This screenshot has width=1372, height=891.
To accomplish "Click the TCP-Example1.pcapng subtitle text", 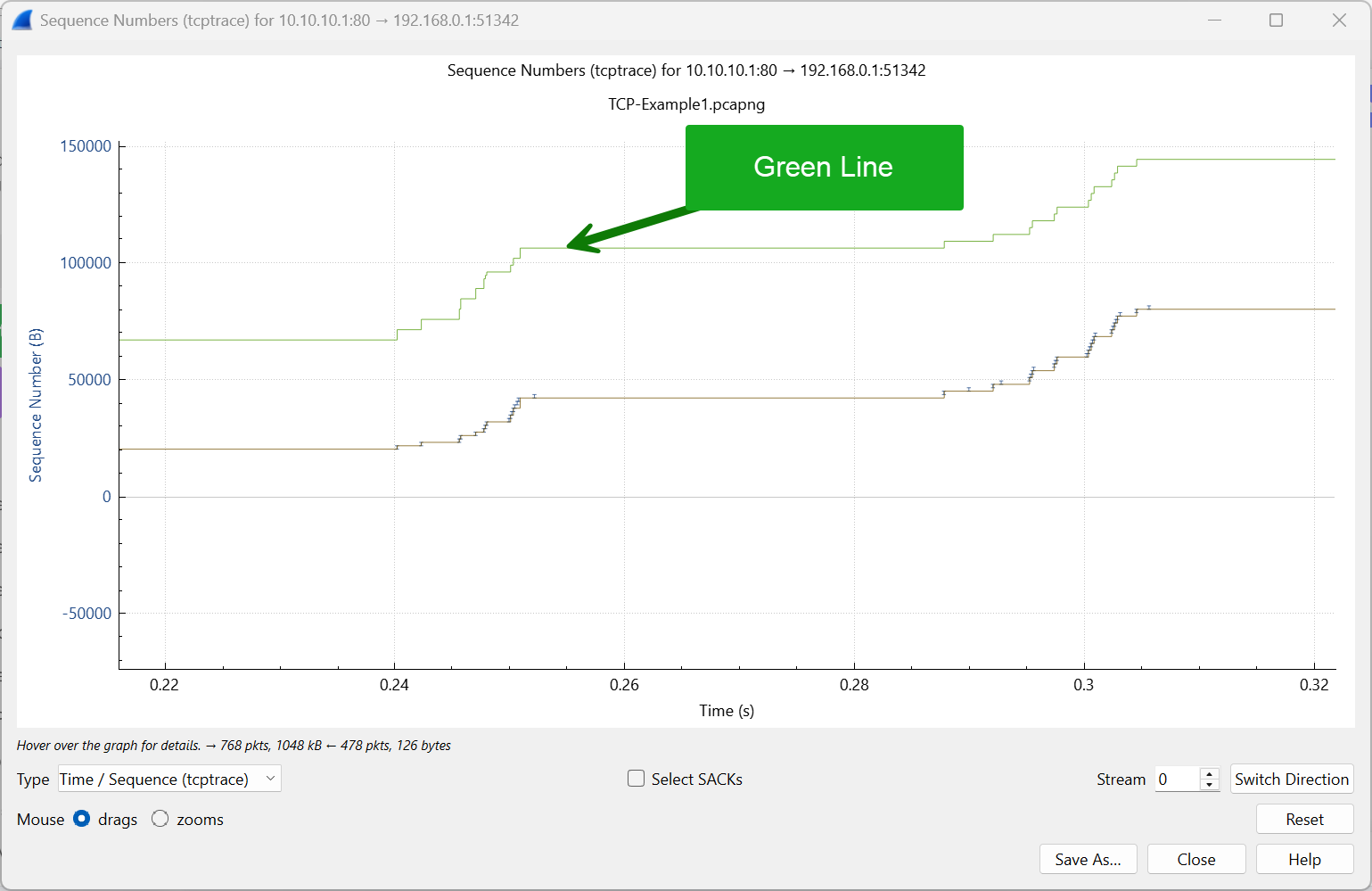I will (686, 104).
